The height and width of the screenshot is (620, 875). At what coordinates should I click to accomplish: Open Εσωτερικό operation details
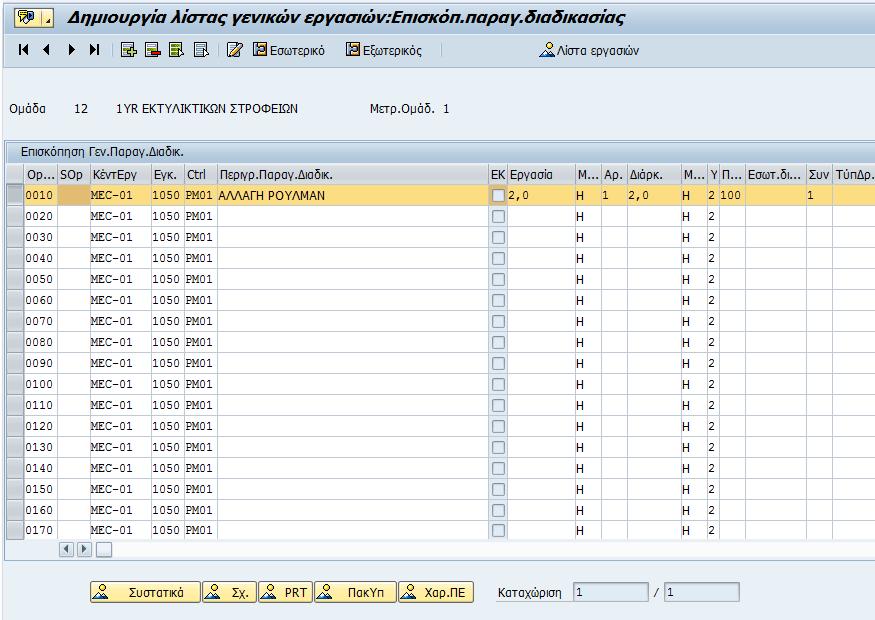289,50
